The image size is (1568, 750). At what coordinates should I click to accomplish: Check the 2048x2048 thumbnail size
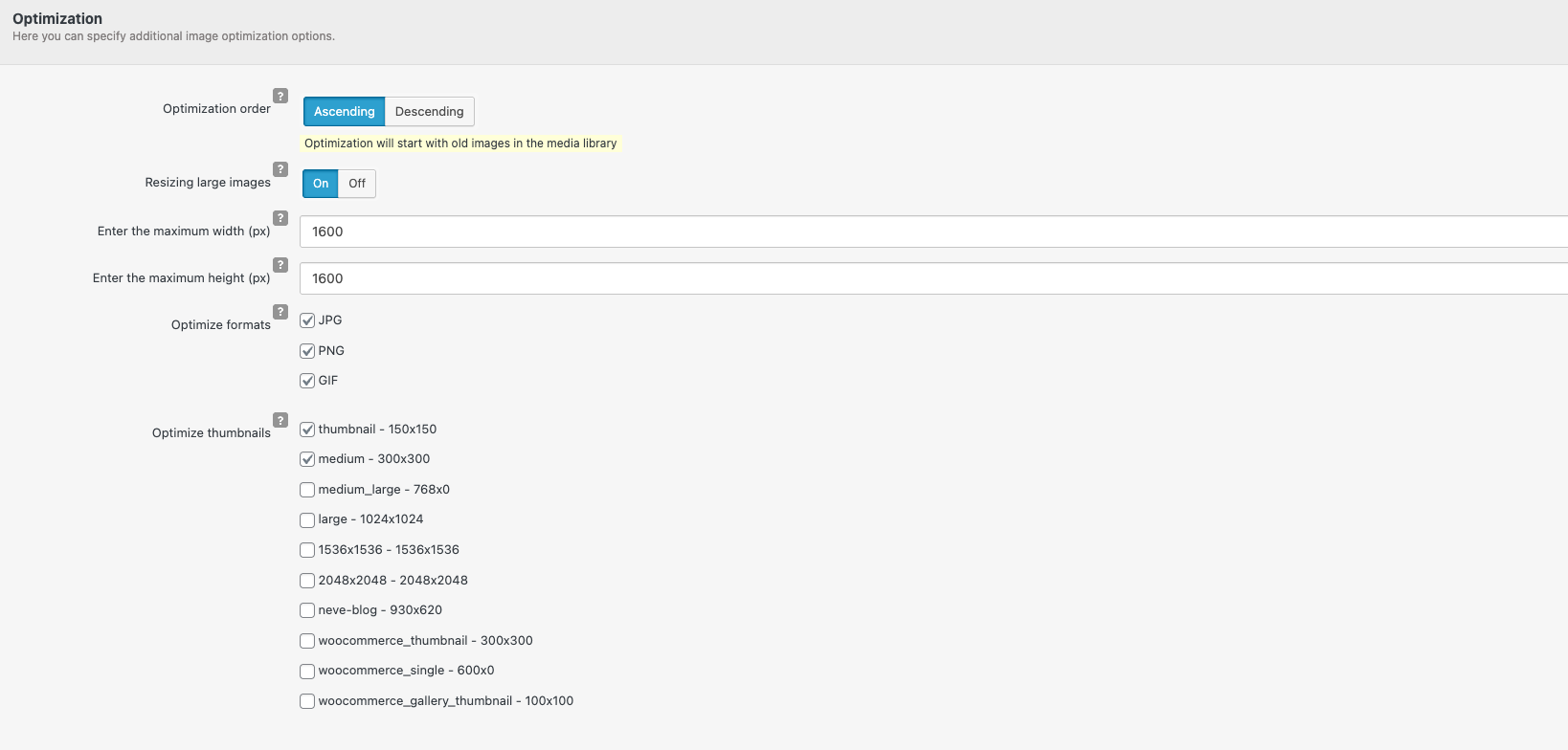click(x=307, y=581)
